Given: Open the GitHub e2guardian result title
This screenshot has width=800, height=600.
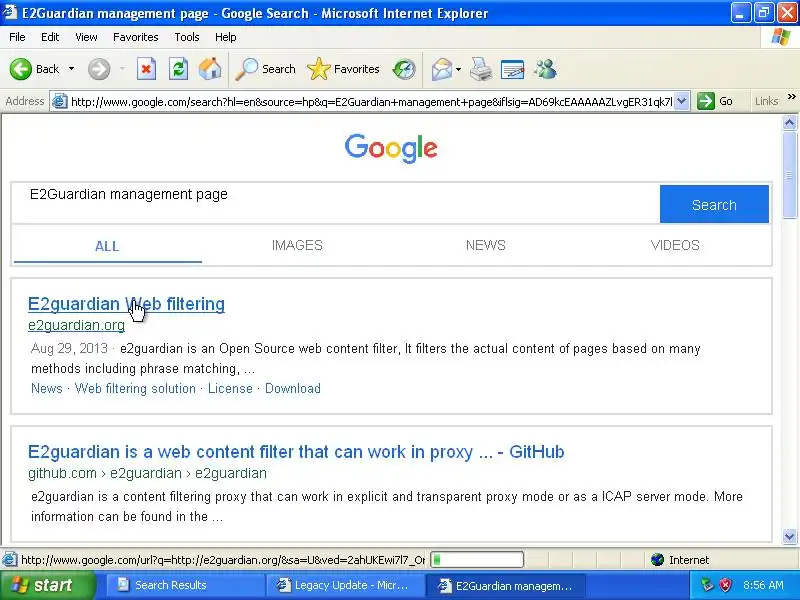Looking at the screenshot, I should coord(296,452).
